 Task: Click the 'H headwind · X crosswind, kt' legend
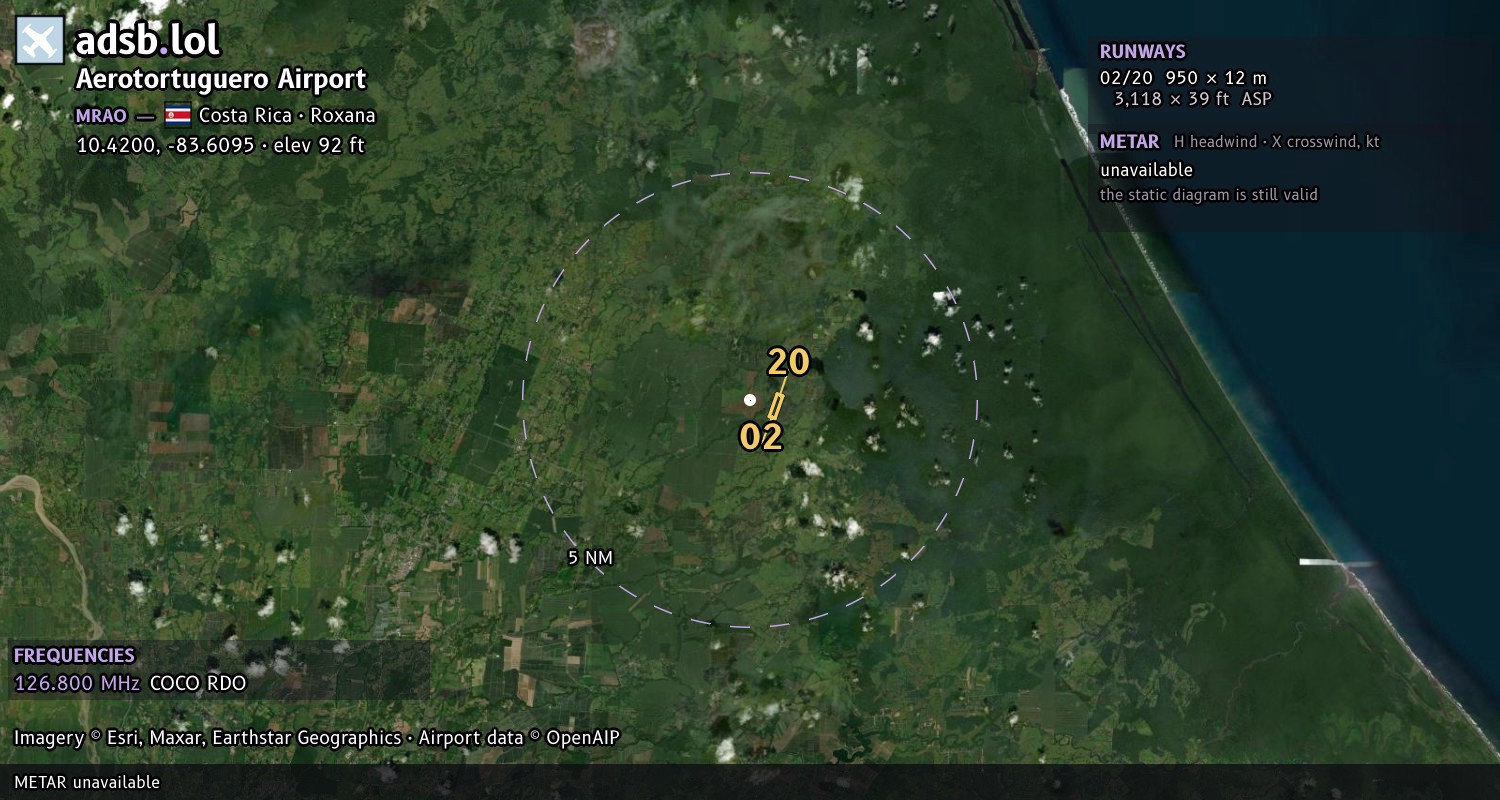click(1276, 142)
